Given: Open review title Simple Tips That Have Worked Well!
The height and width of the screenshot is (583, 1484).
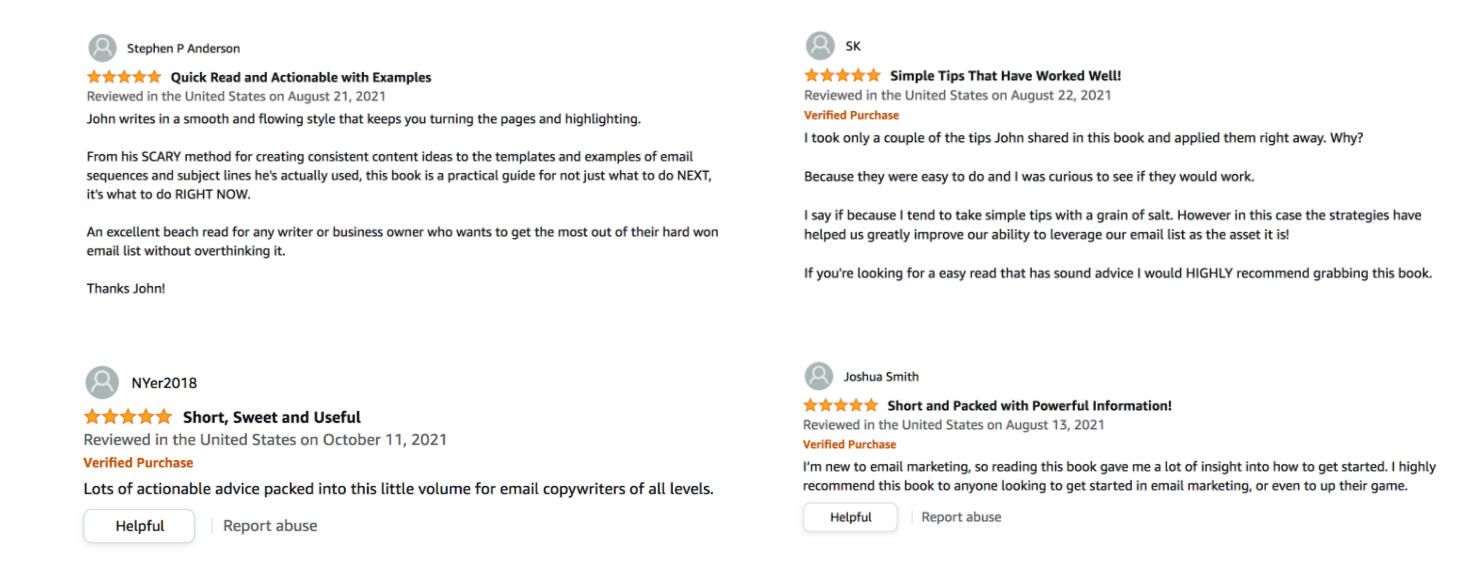Looking at the screenshot, I should point(1005,75).
